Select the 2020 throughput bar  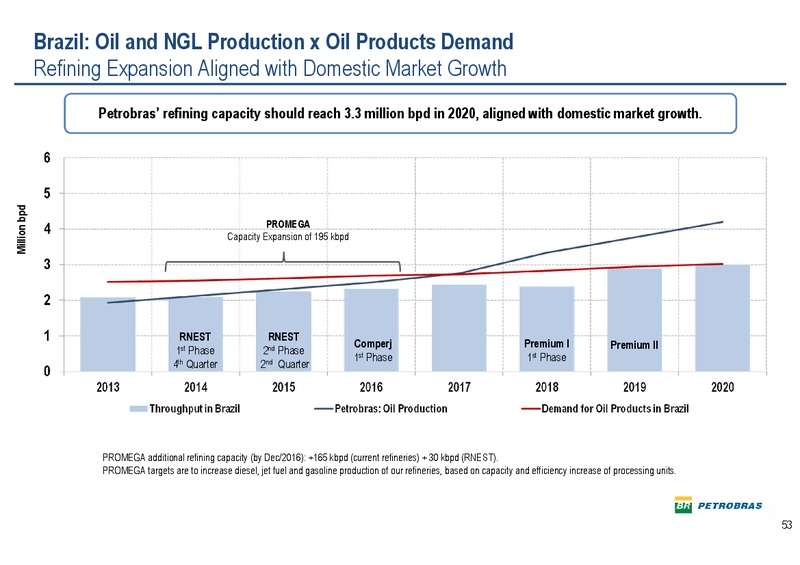(x=722, y=318)
